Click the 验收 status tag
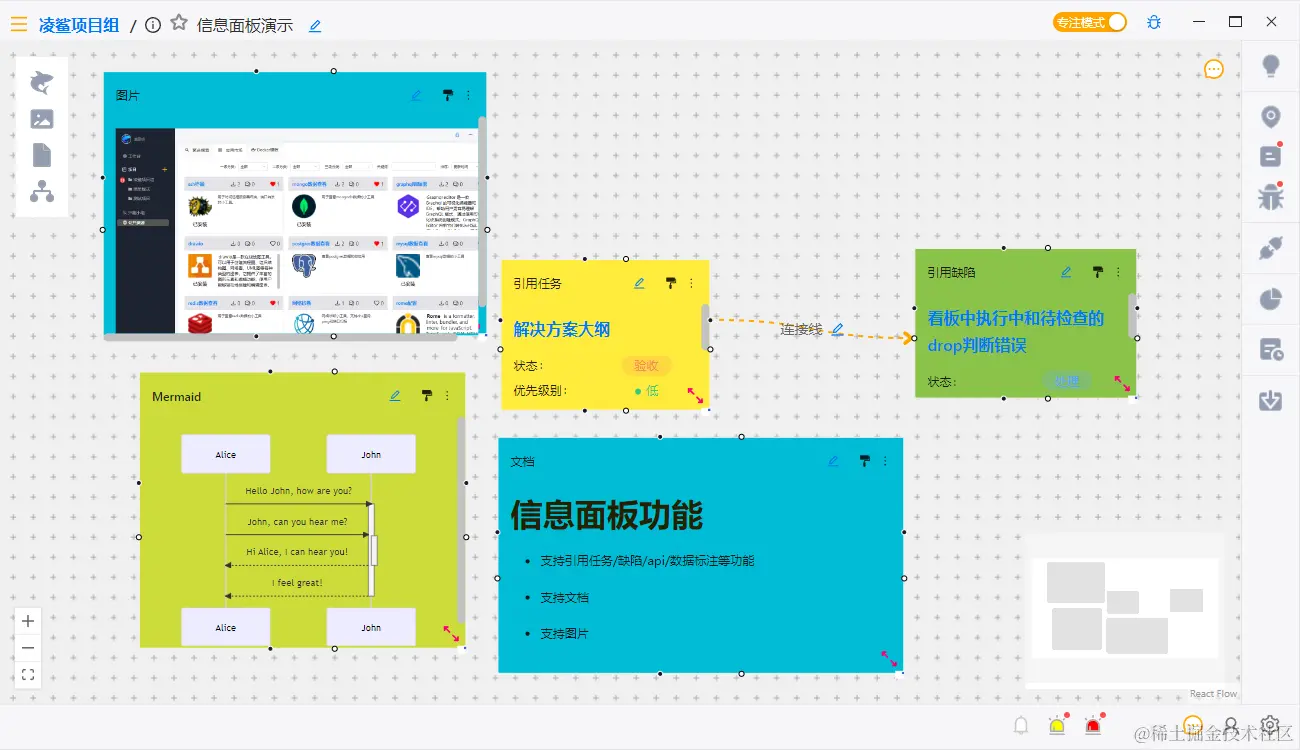 [646, 366]
